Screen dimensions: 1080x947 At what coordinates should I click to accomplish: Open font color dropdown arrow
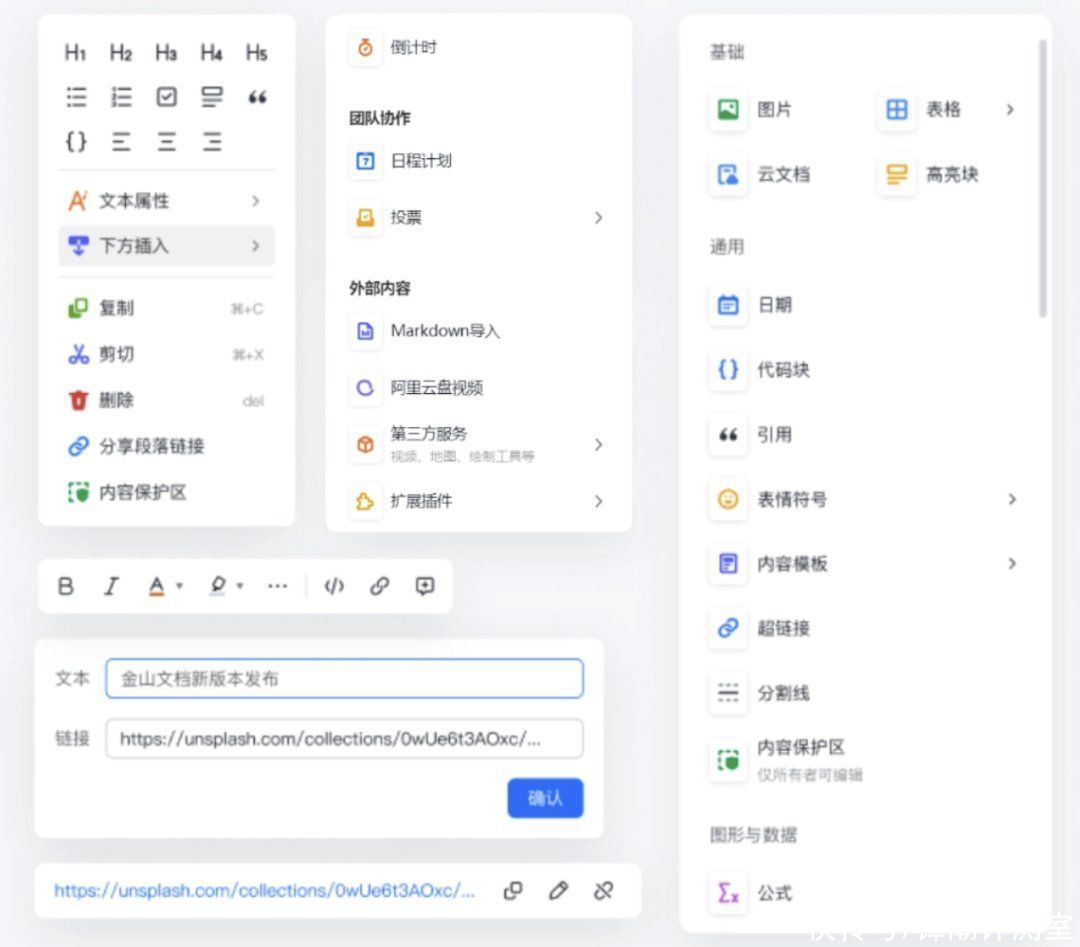[x=179, y=586]
